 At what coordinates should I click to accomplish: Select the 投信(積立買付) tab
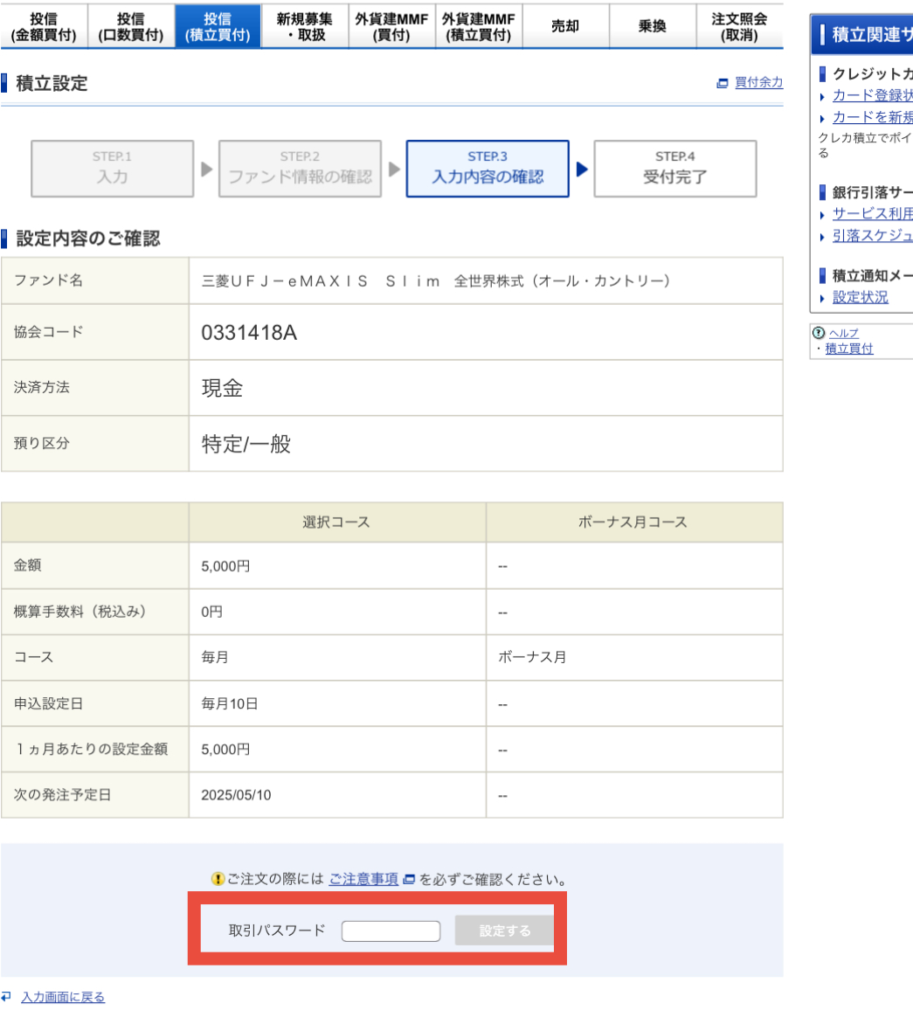217,26
